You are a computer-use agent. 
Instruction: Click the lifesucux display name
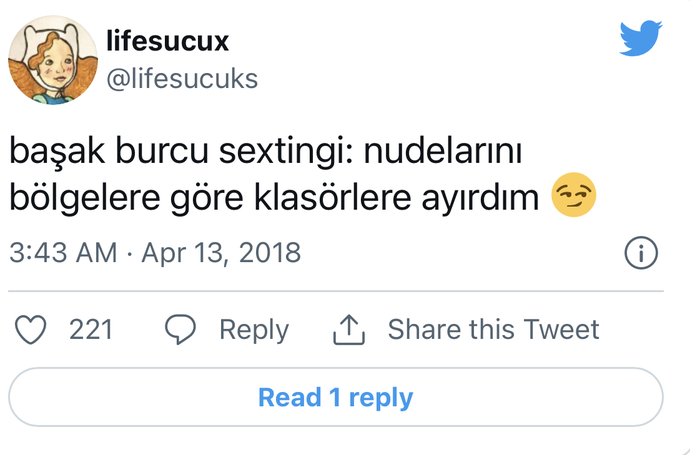[167, 41]
